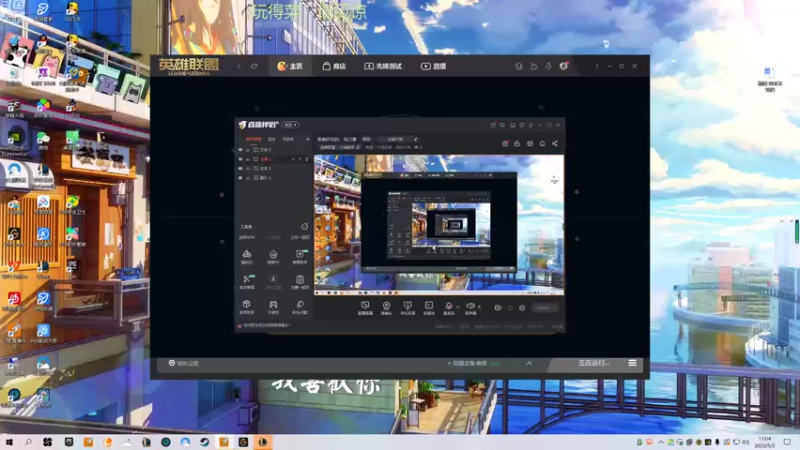Open the notification center
The width and height of the screenshot is (800, 450).
pos(787,442)
